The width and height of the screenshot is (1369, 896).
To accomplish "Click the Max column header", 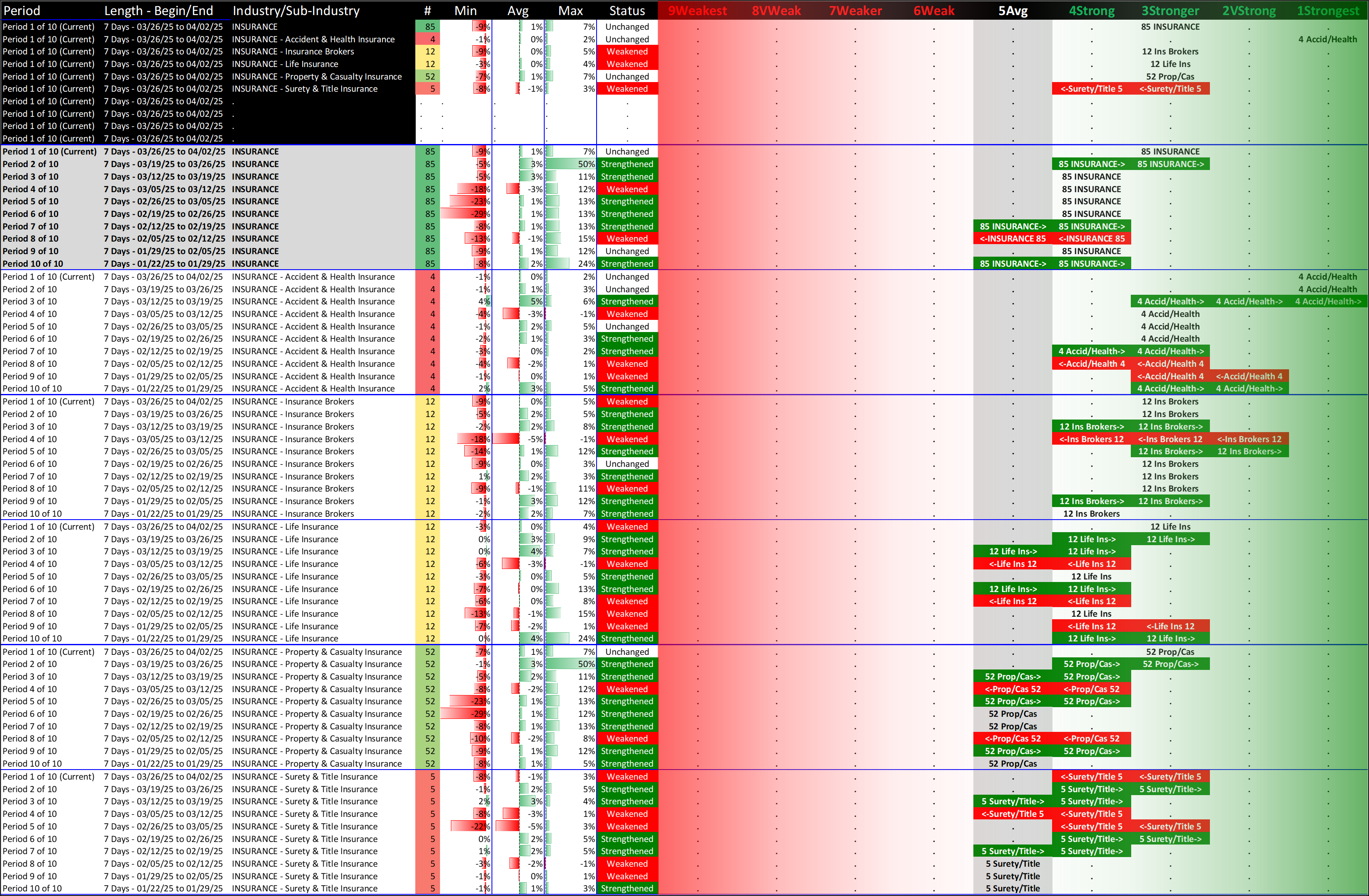I will pyautogui.click(x=570, y=10).
